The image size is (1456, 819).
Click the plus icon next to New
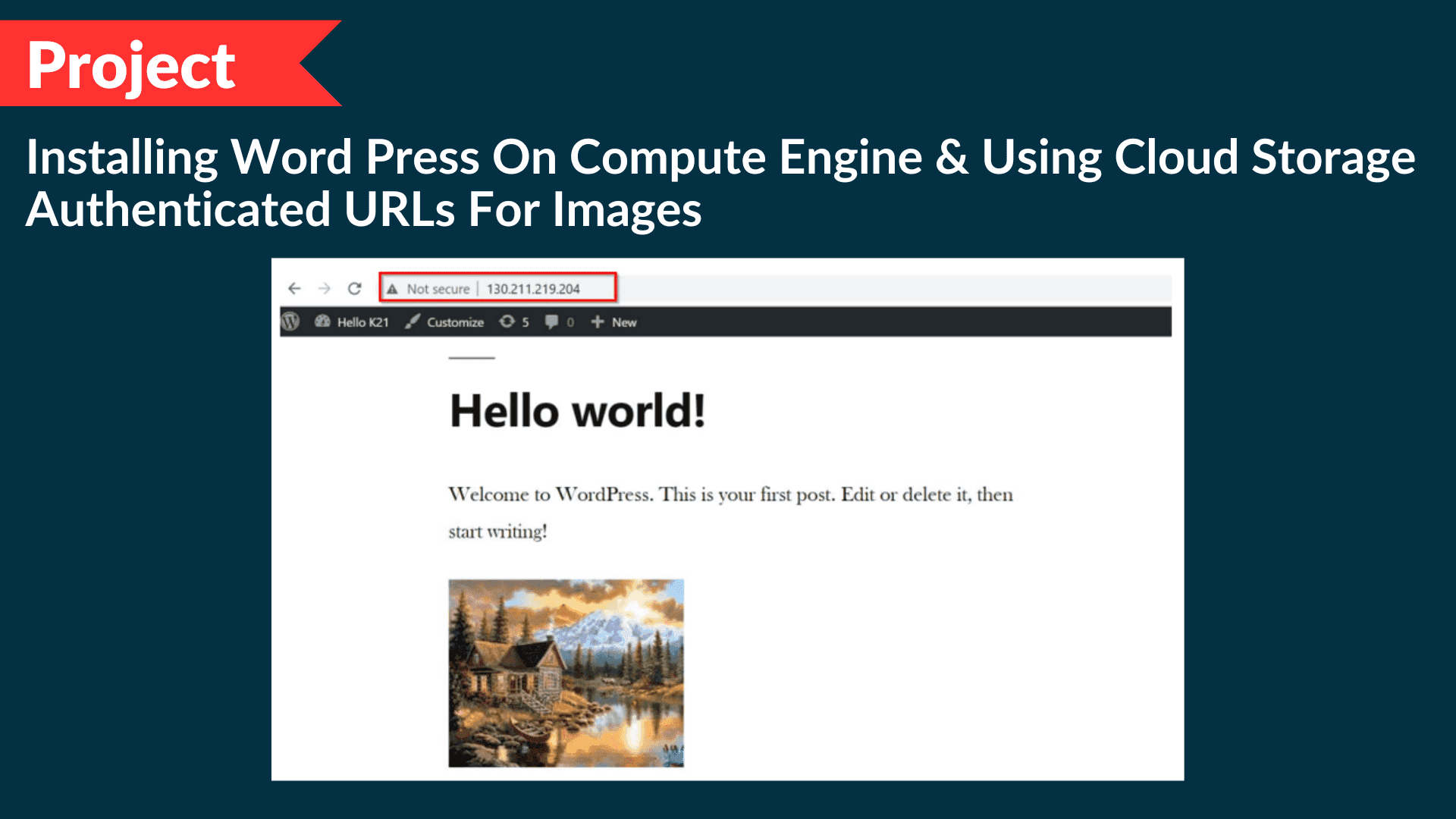[x=598, y=322]
